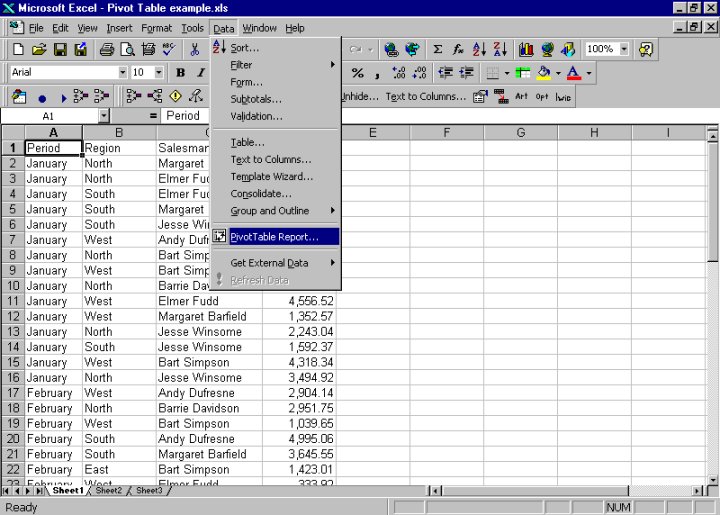Open the Office Assistant help icon
Screen dimensions: 720x515
pos(646,49)
